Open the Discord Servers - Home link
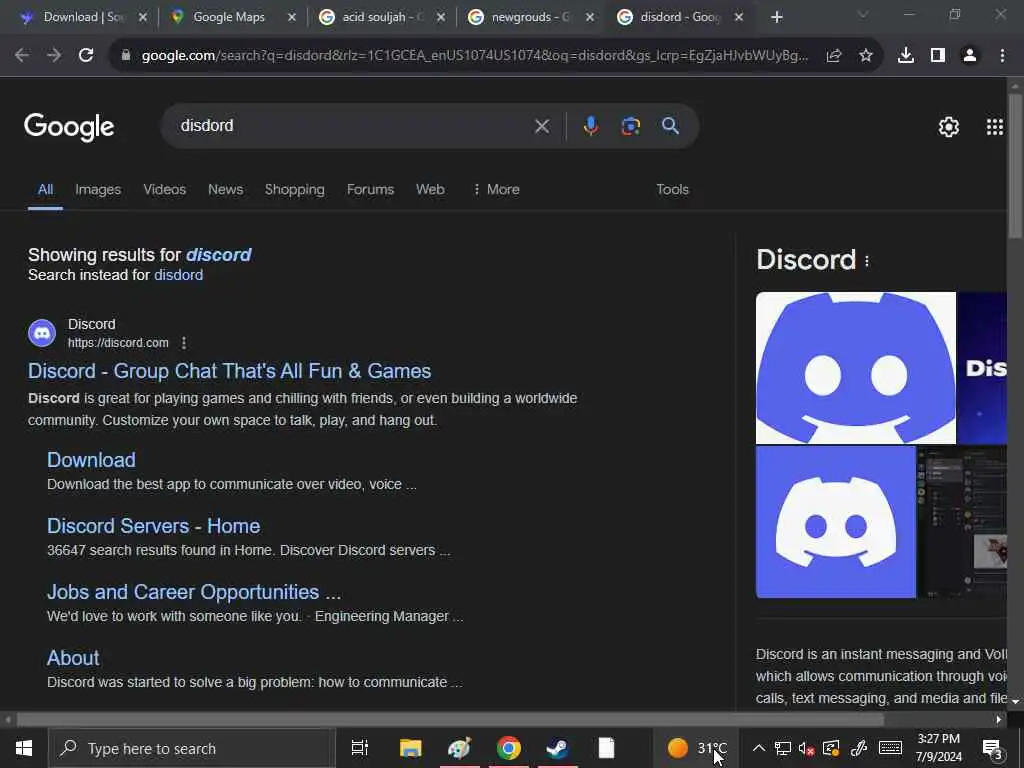The image size is (1024, 768). [153, 526]
